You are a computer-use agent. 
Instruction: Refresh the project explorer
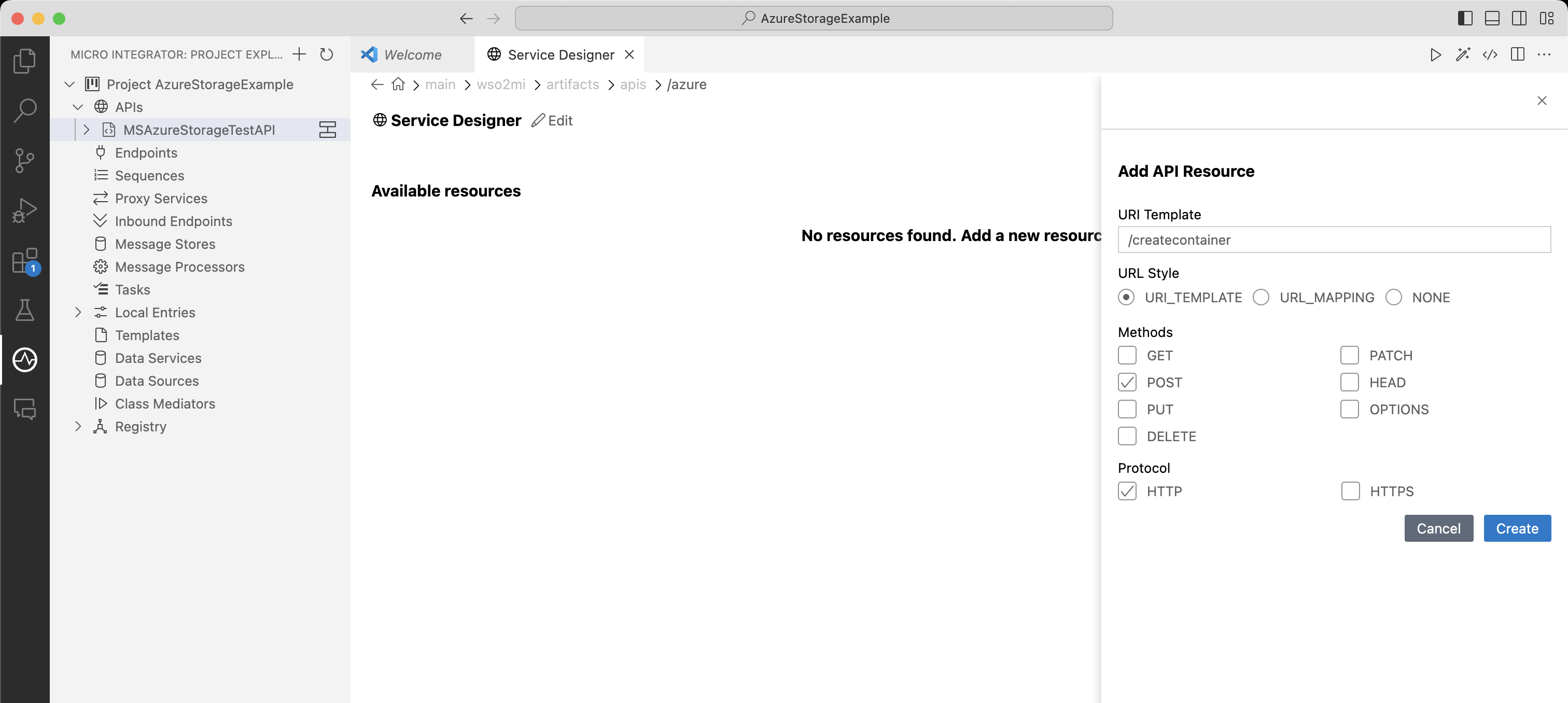click(x=326, y=54)
